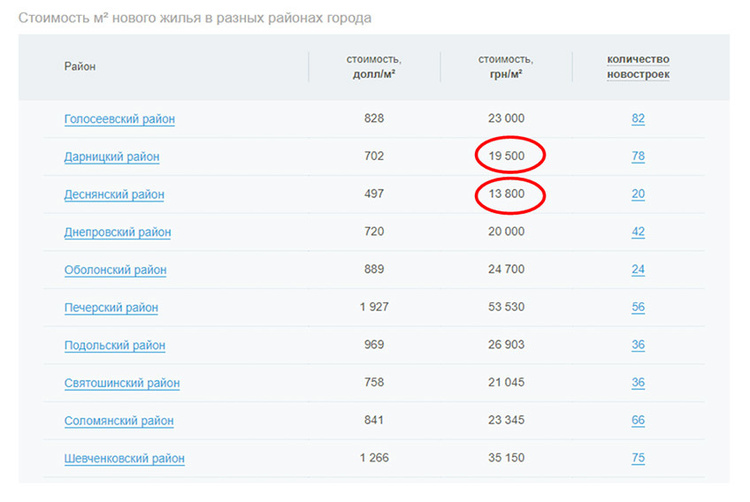This screenshot has width=750, height=502.
Task: Click the table title Стоимость м² нового жилья
Action: pyautogui.click(x=195, y=18)
